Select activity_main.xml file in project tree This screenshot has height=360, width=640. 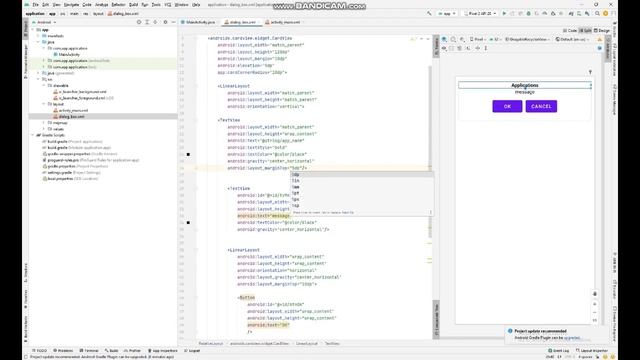coord(73,111)
